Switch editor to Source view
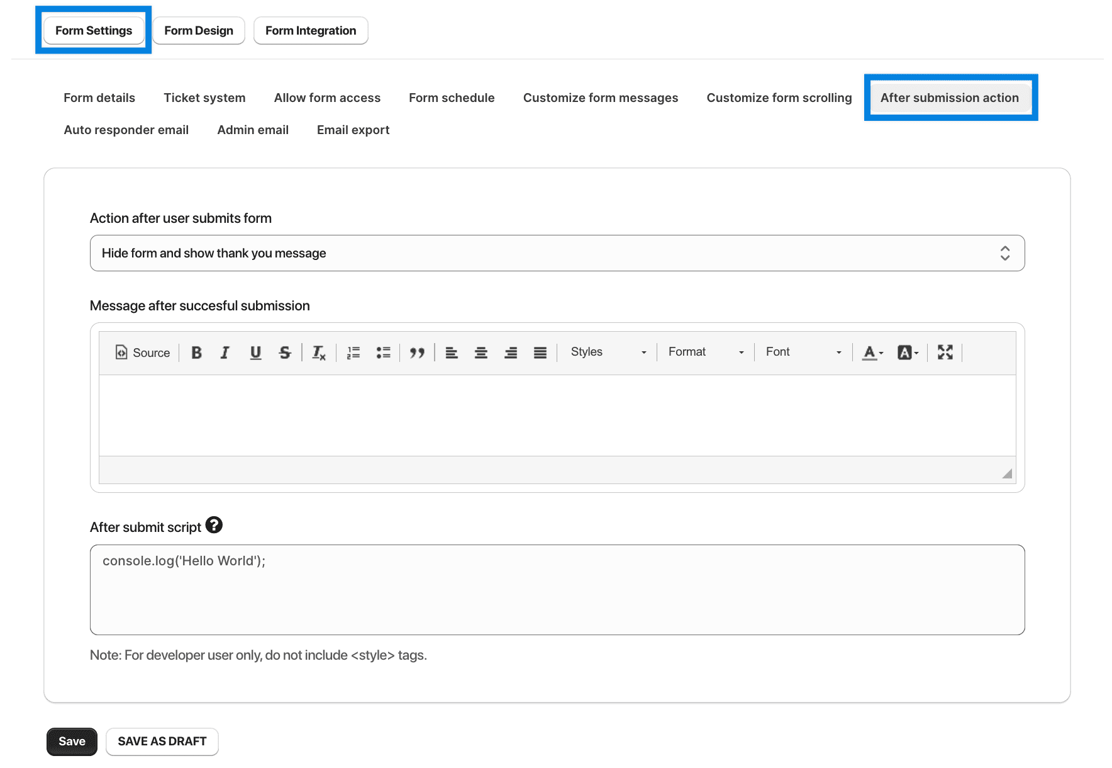 click(x=142, y=352)
